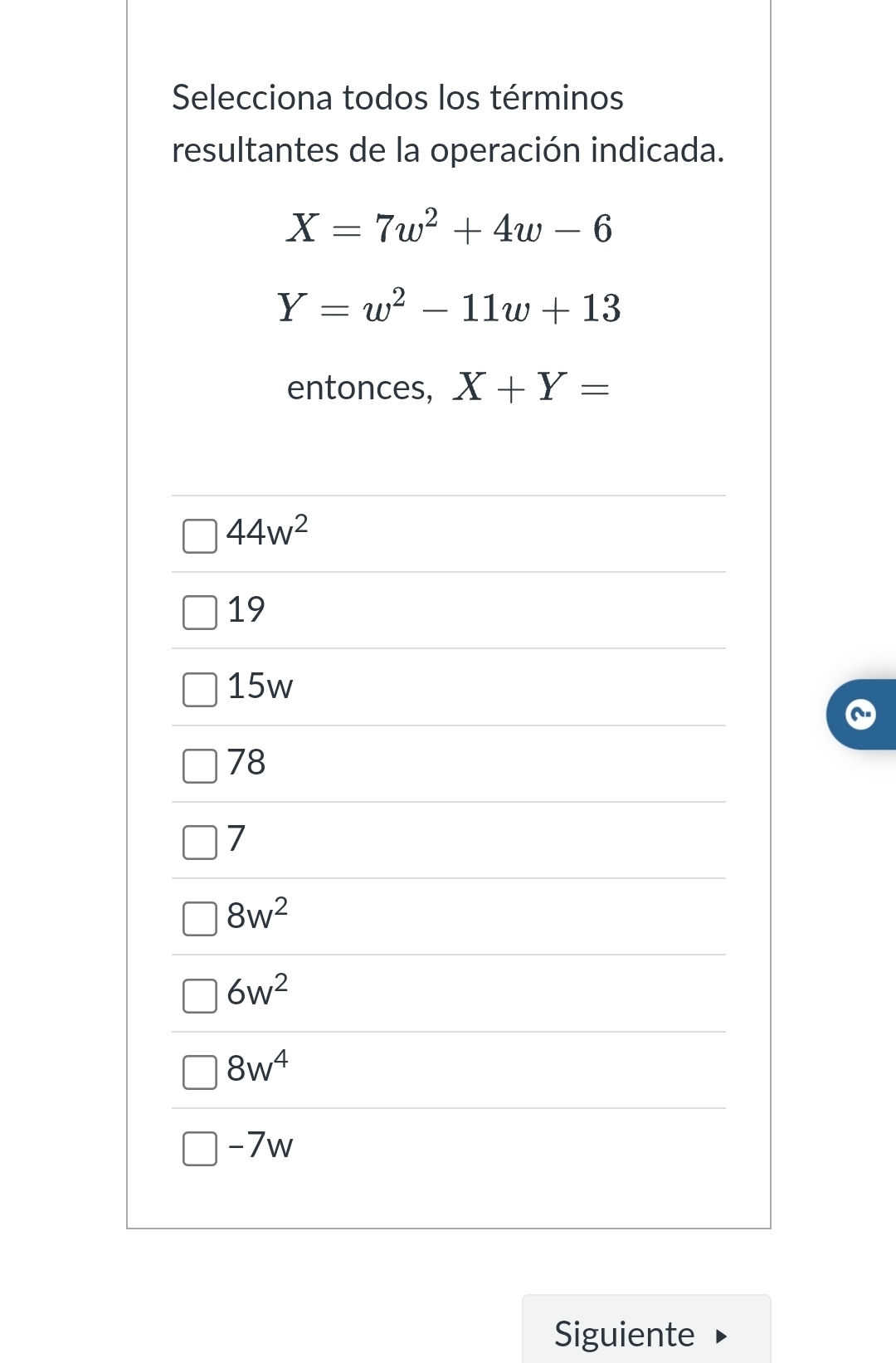896x1363 pixels.
Task: Enable the checkbox for option 7
Action: [x=200, y=842]
